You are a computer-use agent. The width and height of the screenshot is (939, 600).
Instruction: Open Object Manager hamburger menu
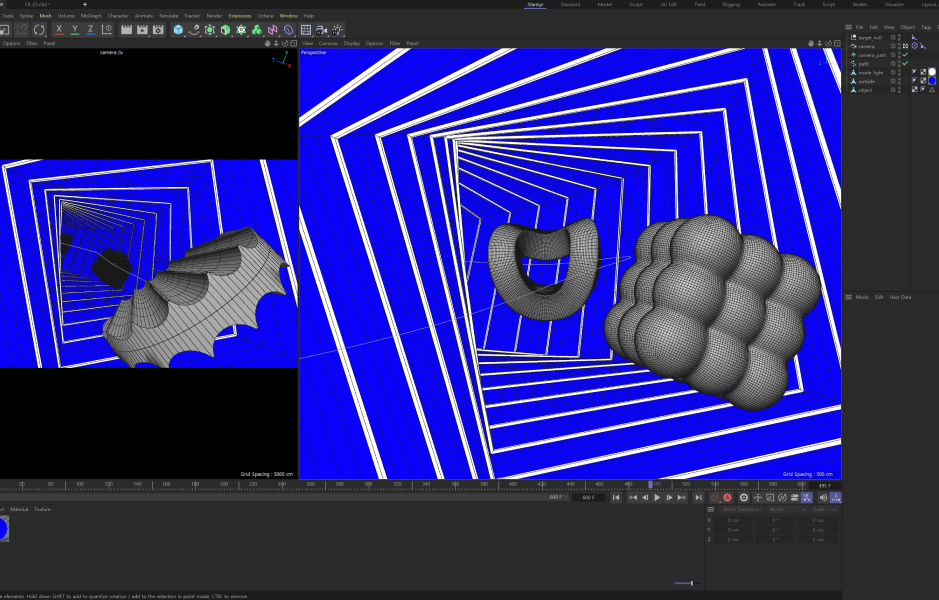tap(848, 27)
